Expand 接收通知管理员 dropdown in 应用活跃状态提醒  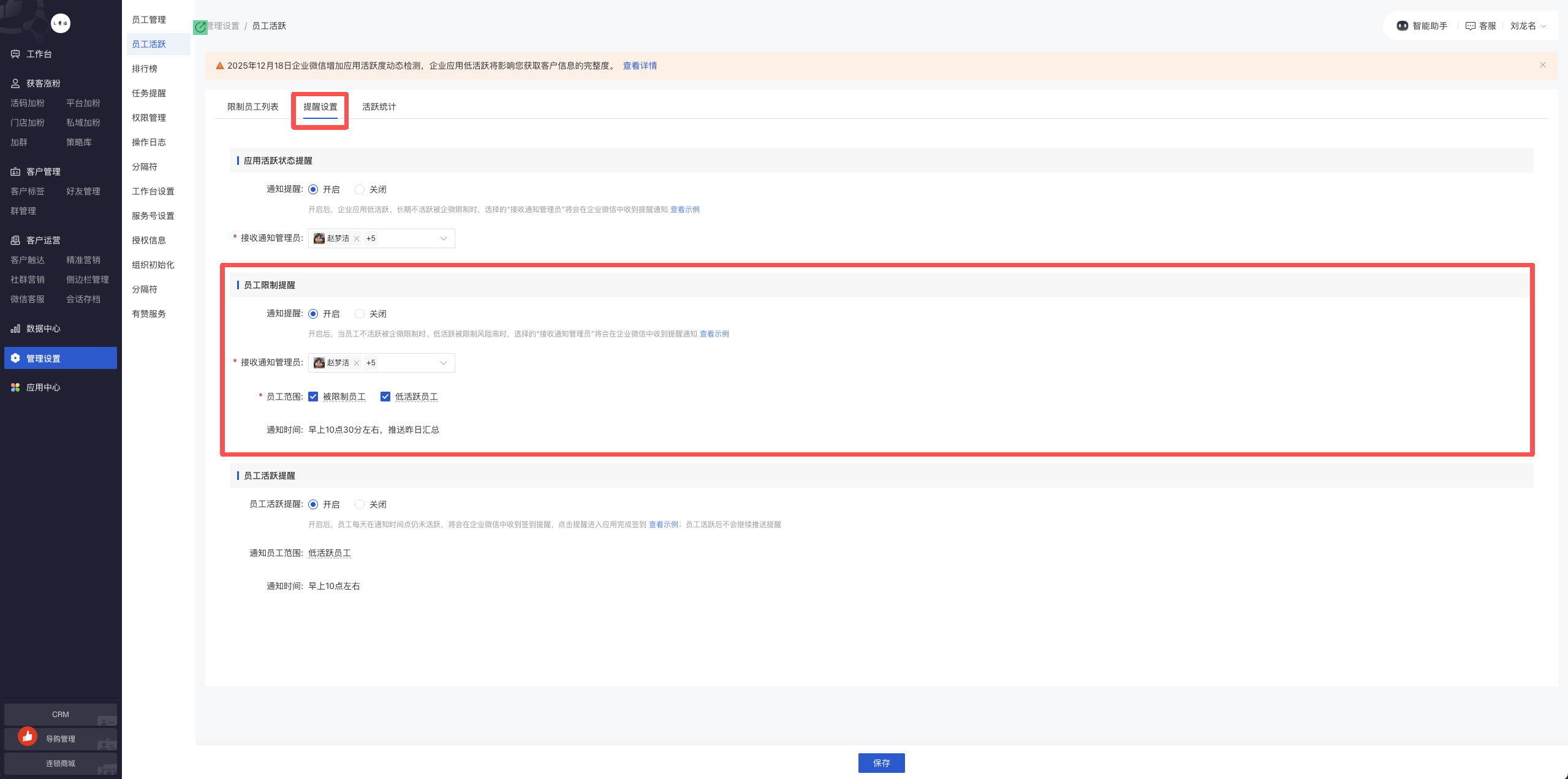[x=443, y=238]
